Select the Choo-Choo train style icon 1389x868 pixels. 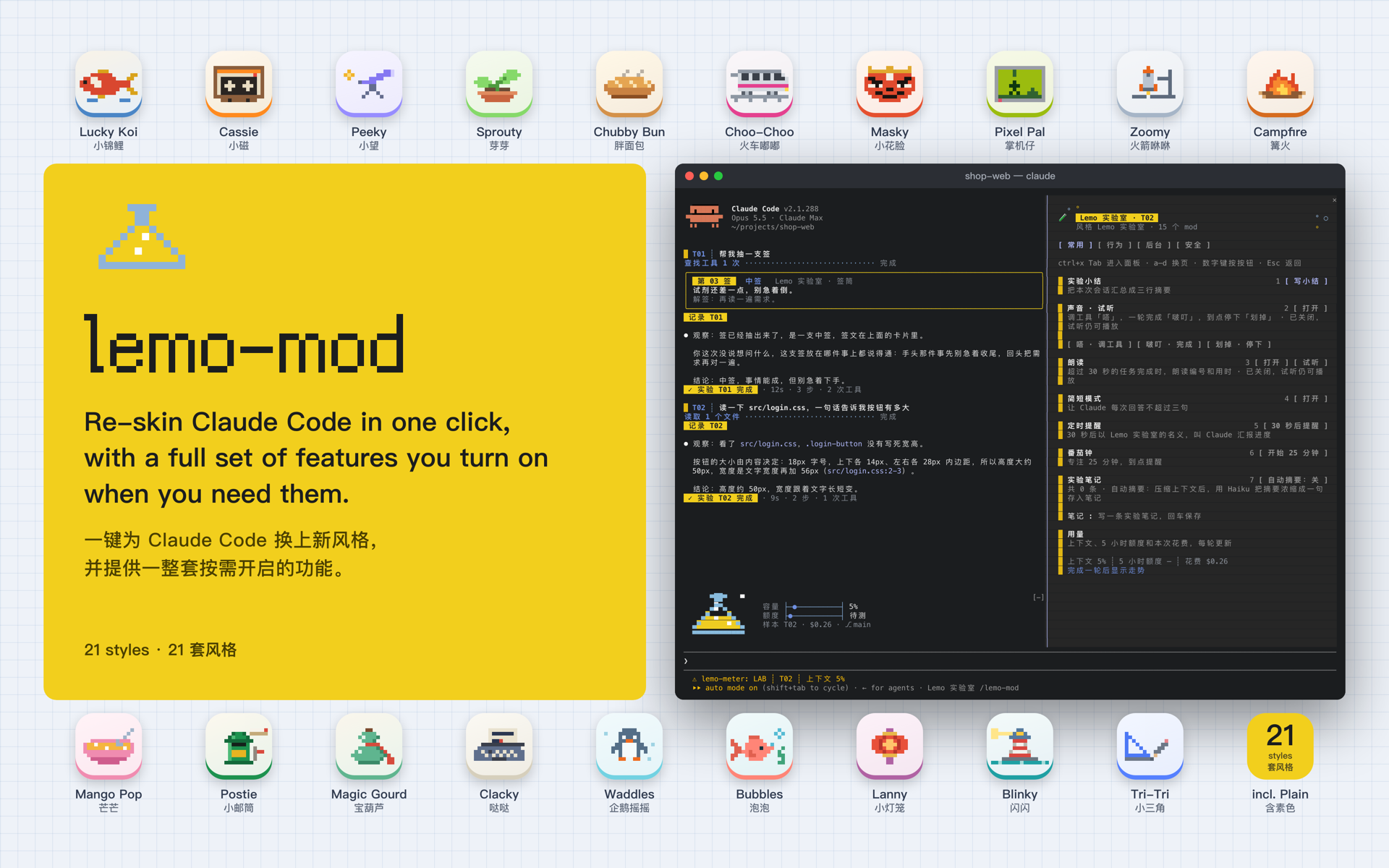(760, 84)
